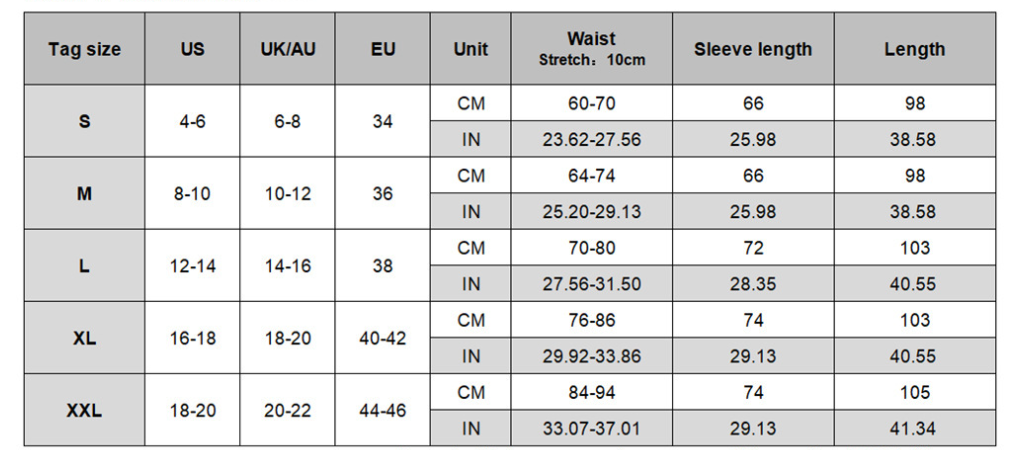Select the S tag size row label
1032x450 pixels.
click(x=84, y=121)
